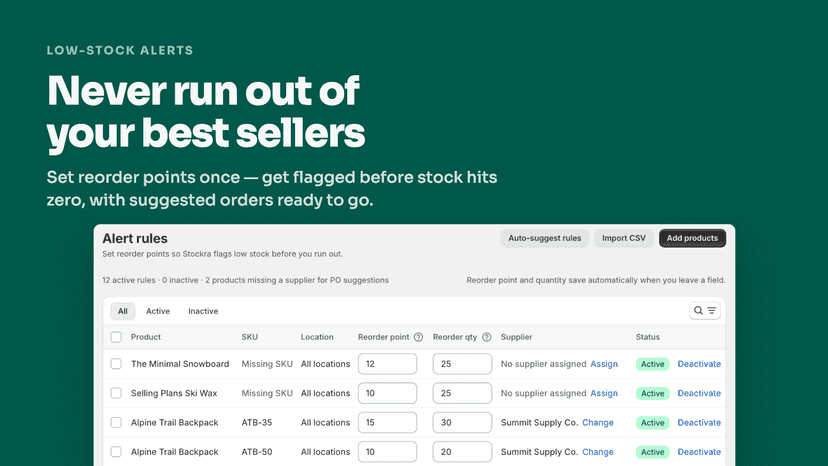Edit reorder qty field for Ski Wax

pos(462,393)
